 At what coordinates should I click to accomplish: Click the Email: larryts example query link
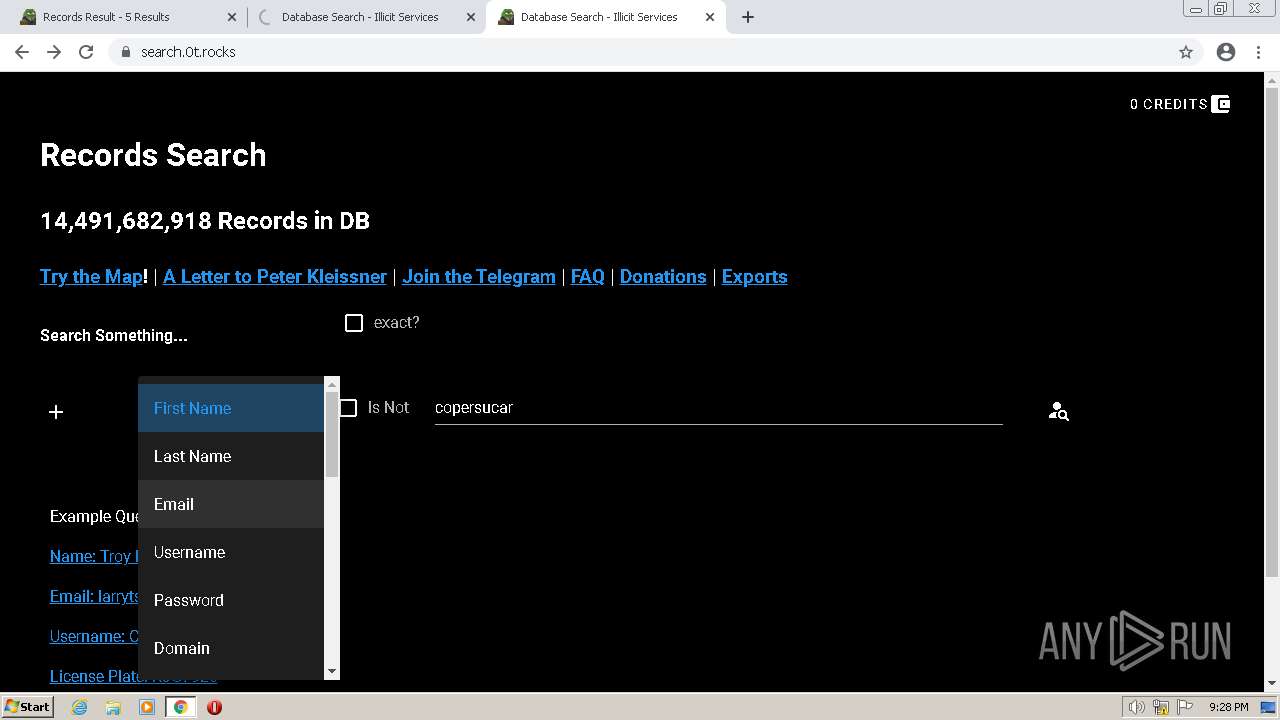[x=94, y=596]
